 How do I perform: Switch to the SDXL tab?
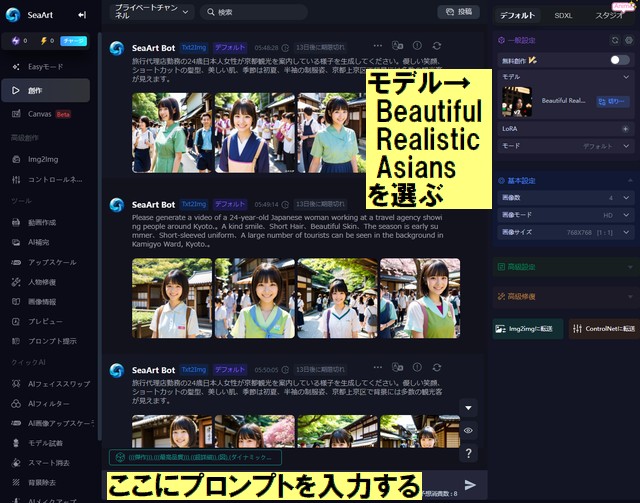point(563,16)
